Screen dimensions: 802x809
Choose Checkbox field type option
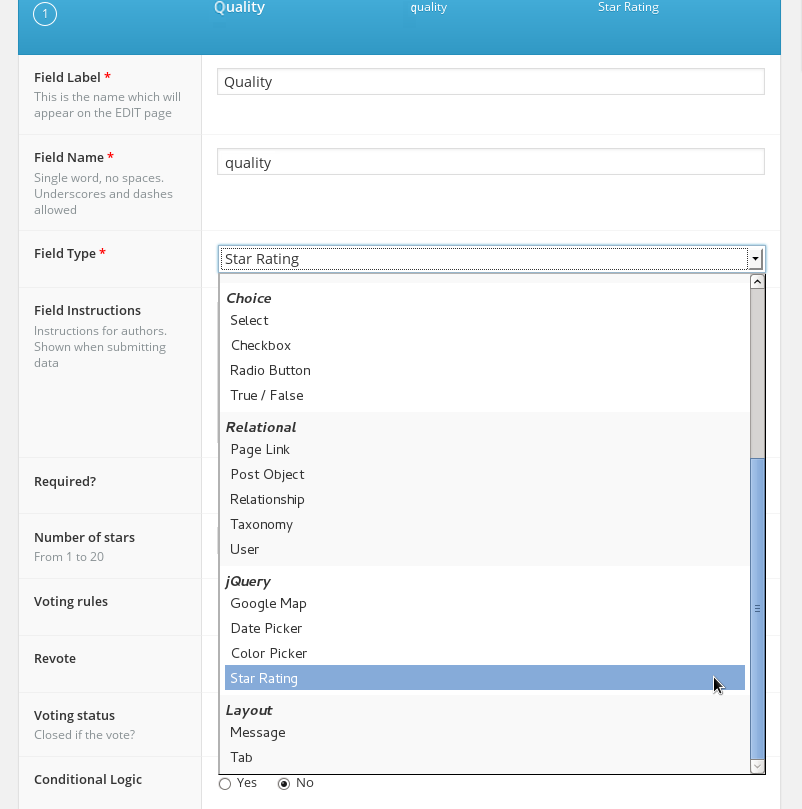coord(261,346)
